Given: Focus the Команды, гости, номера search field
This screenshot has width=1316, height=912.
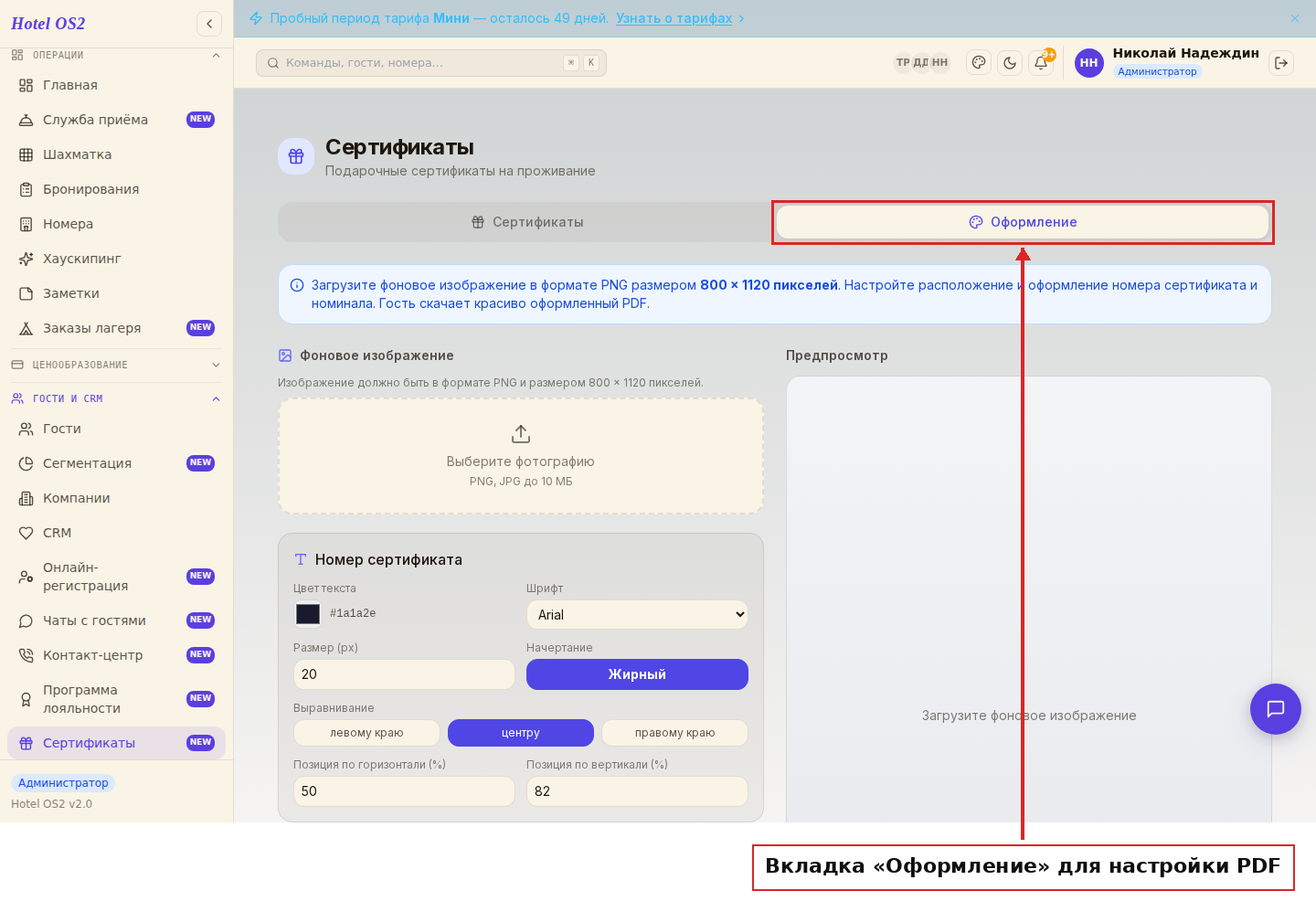Looking at the screenshot, I should pos(431,63).
